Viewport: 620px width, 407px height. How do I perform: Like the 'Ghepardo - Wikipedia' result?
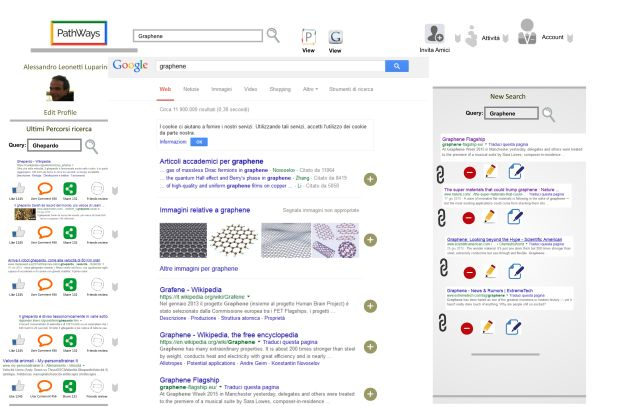pos(17,189)
